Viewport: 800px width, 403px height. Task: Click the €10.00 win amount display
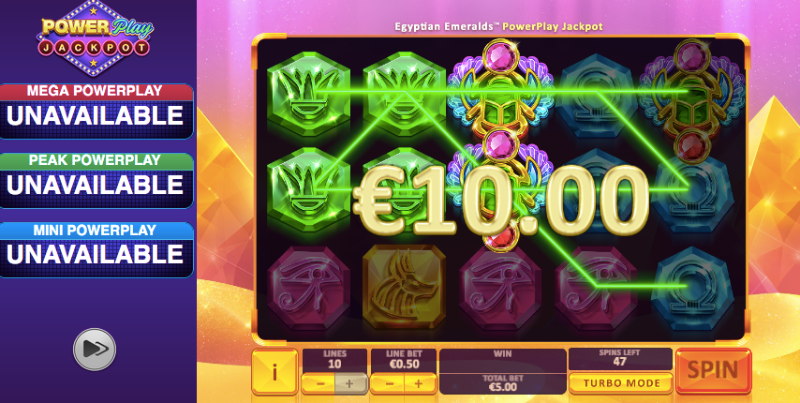[501, 200]
